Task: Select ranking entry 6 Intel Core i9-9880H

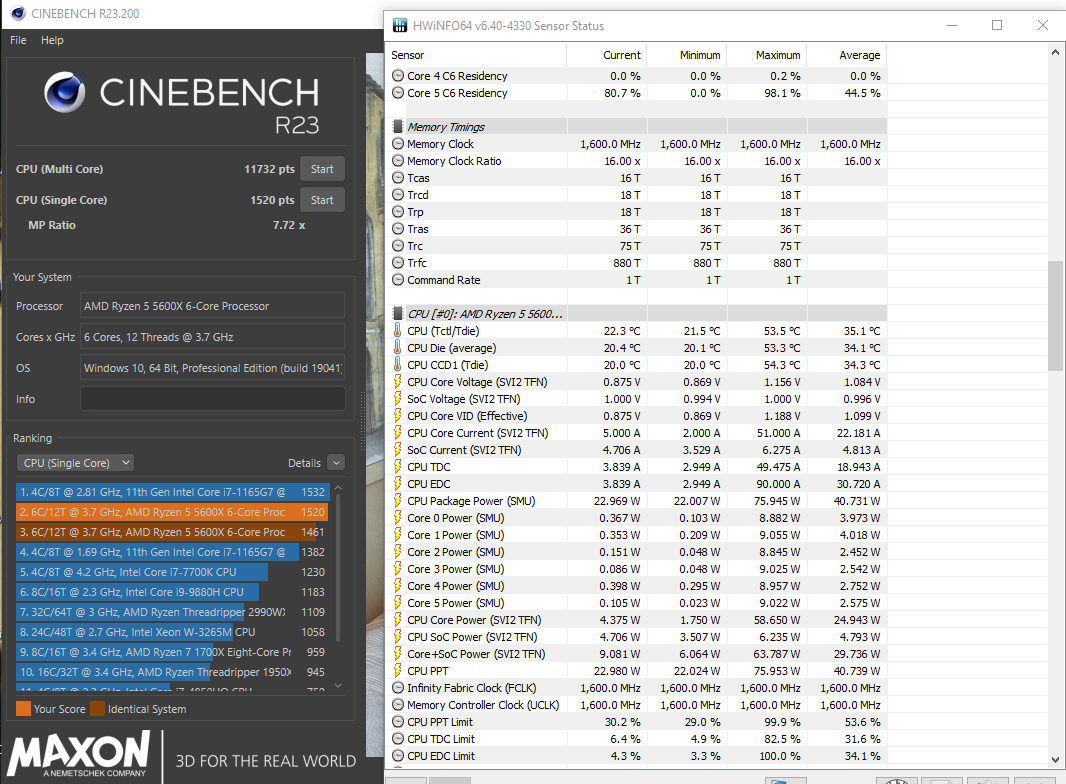Action: (173, 592)
